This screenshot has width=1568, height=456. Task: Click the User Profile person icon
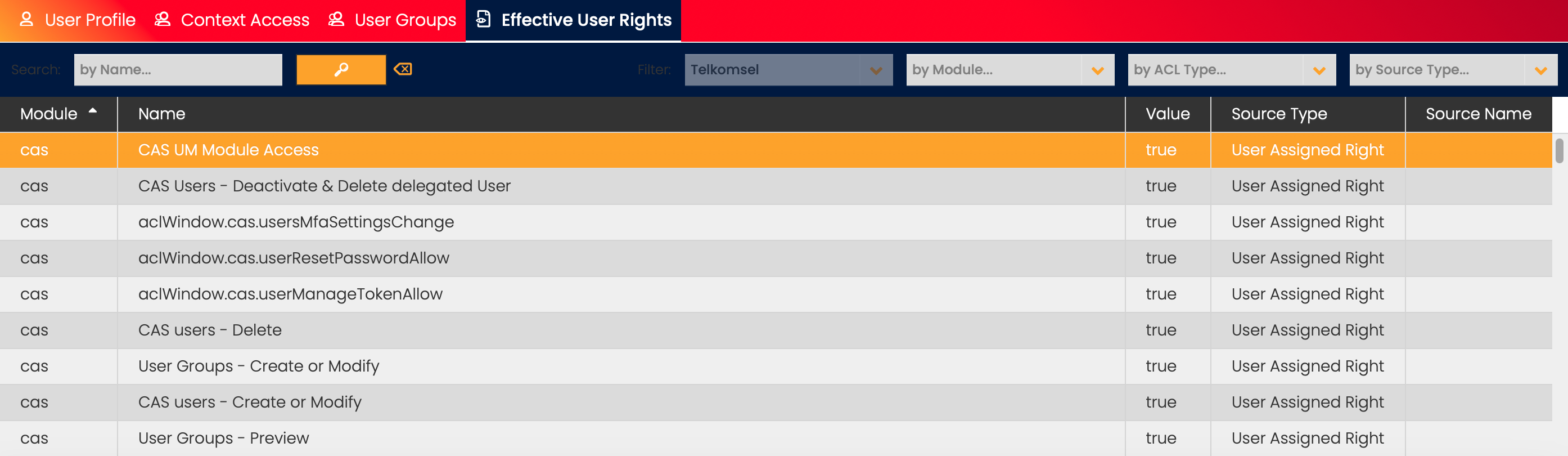coord(26,20)
